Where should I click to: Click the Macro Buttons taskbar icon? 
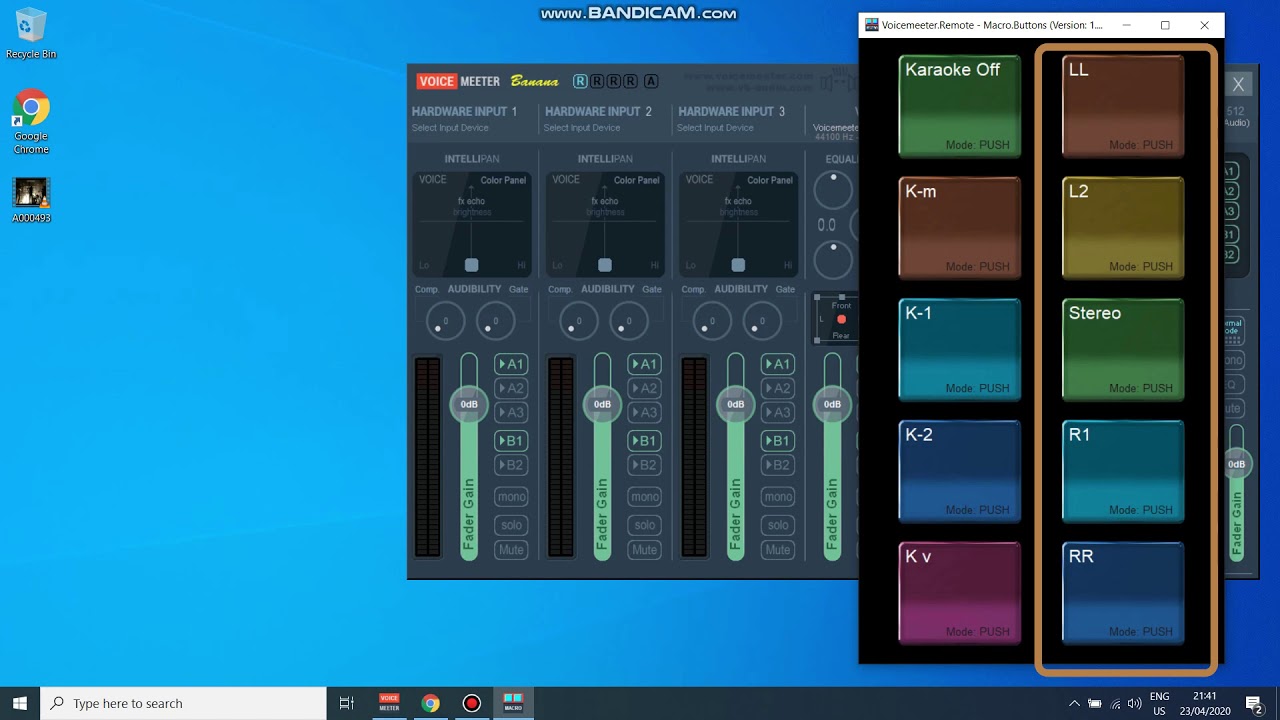coord(513,703)
